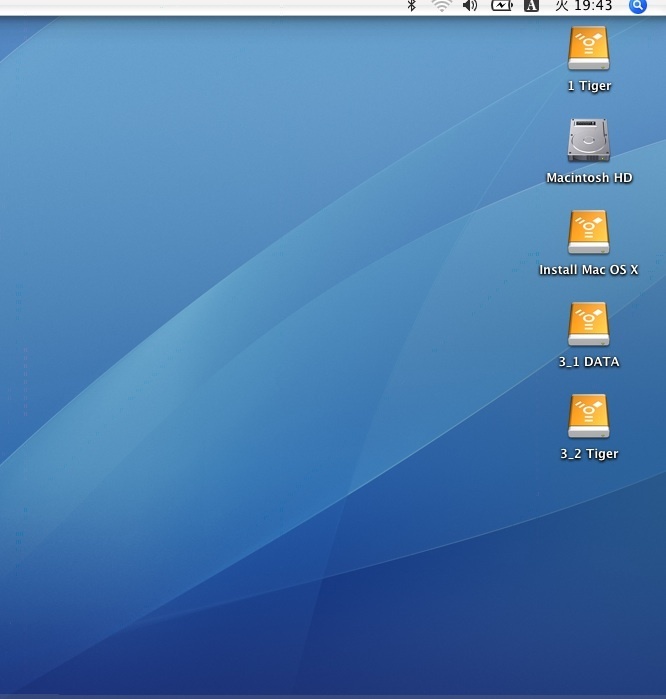Select the 3_1 DATA drive icon

[589, 324]
